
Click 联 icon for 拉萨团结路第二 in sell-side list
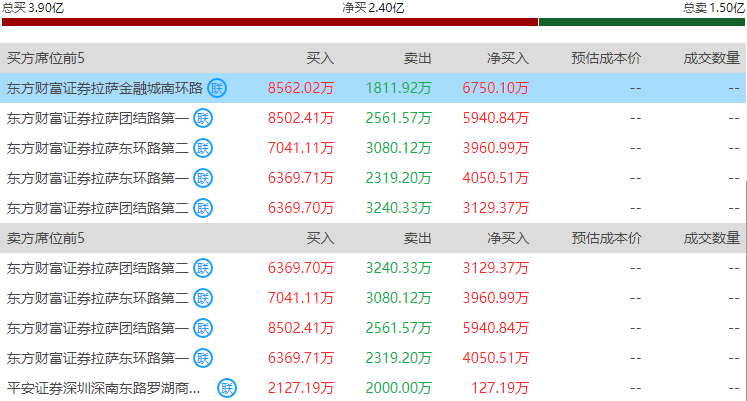(x=203, y=268)
